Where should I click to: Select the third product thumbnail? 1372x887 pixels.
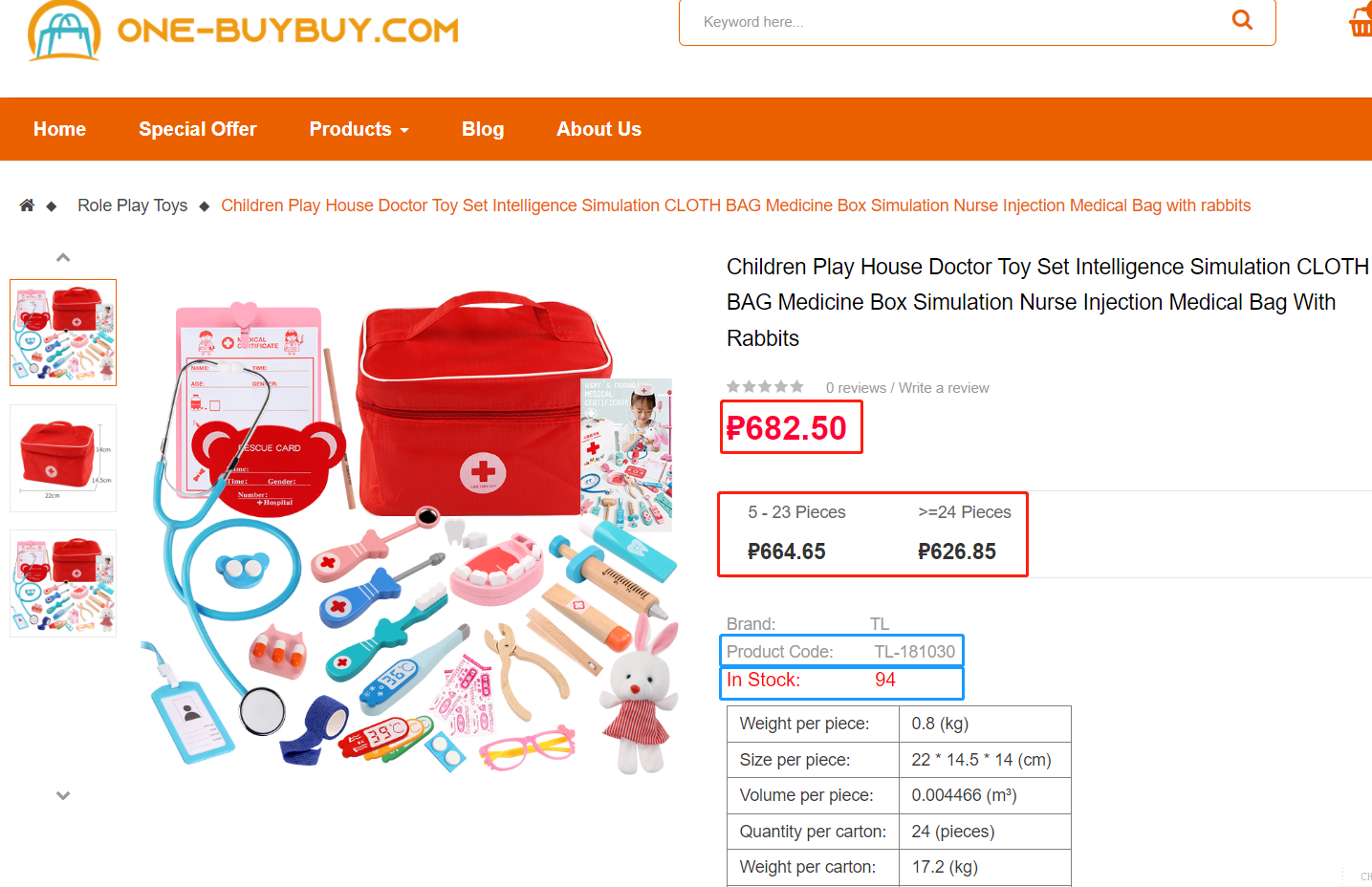pos(63,583)
